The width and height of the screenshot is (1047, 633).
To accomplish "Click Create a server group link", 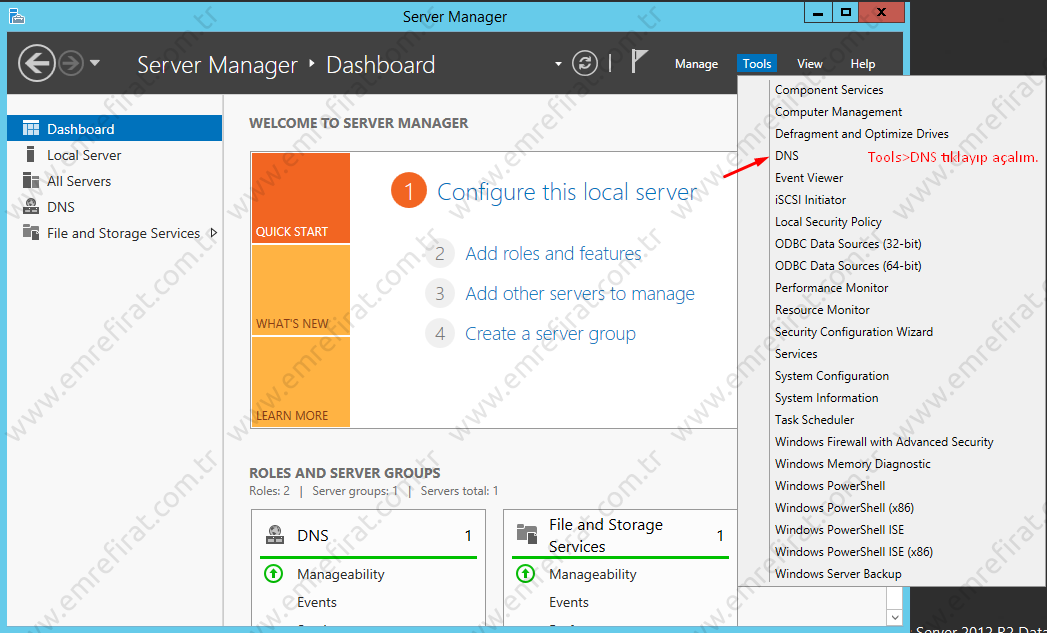I will point(550,334).
